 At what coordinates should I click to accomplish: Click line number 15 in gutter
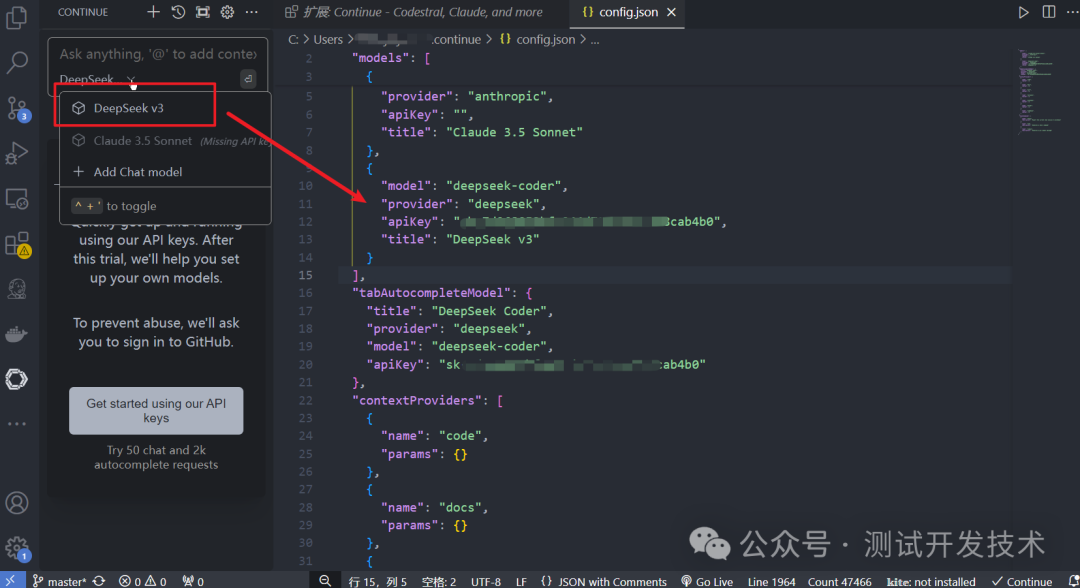tap(305, 275)
